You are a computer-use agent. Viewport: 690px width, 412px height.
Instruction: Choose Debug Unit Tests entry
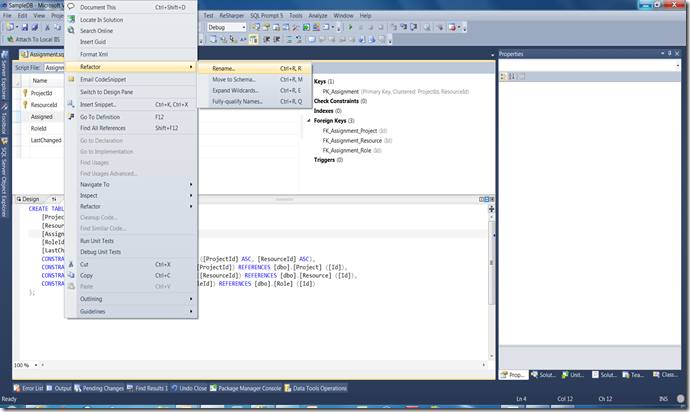pos(131,252)
